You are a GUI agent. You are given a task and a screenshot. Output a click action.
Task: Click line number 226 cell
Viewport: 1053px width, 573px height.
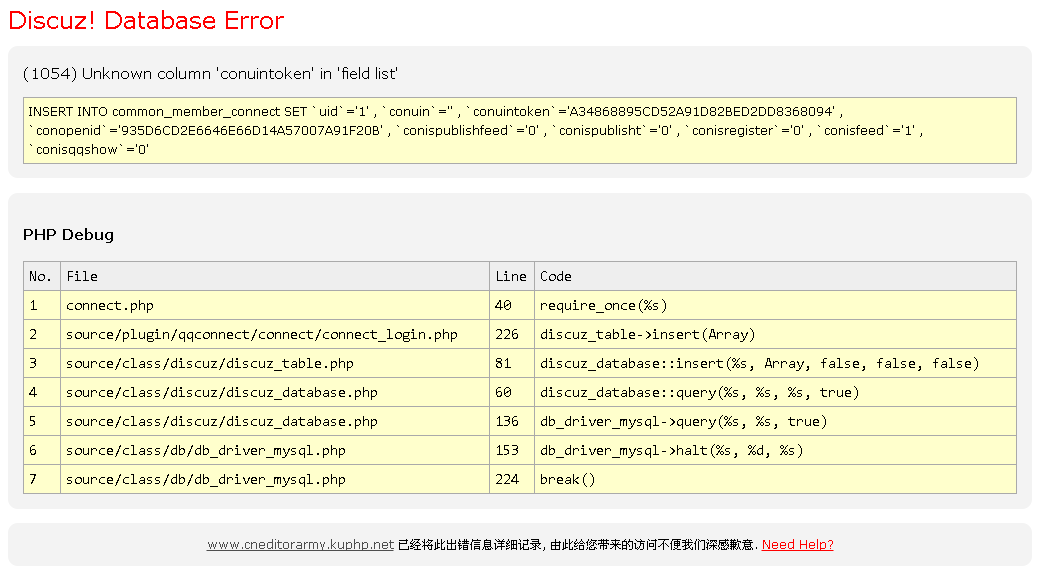point(512,335)
